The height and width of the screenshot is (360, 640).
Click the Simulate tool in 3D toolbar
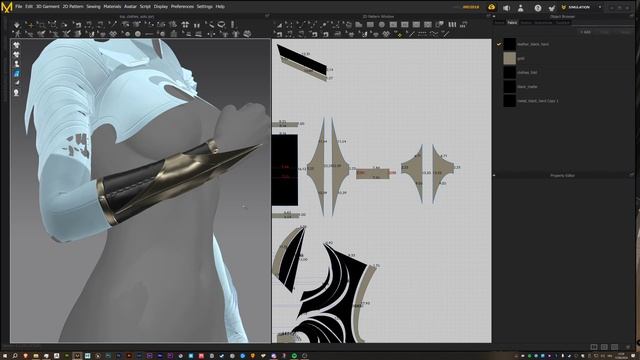point(17,25)
